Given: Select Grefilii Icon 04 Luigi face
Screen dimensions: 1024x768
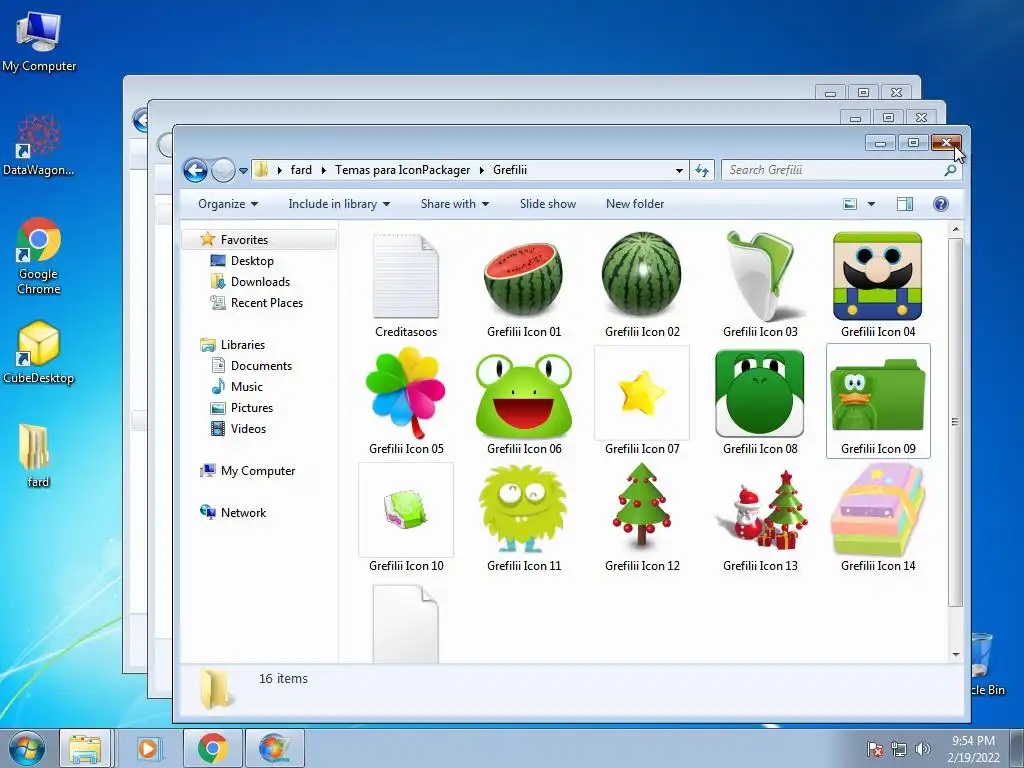Looking at the screenshot, I should (x=878, y=285).
